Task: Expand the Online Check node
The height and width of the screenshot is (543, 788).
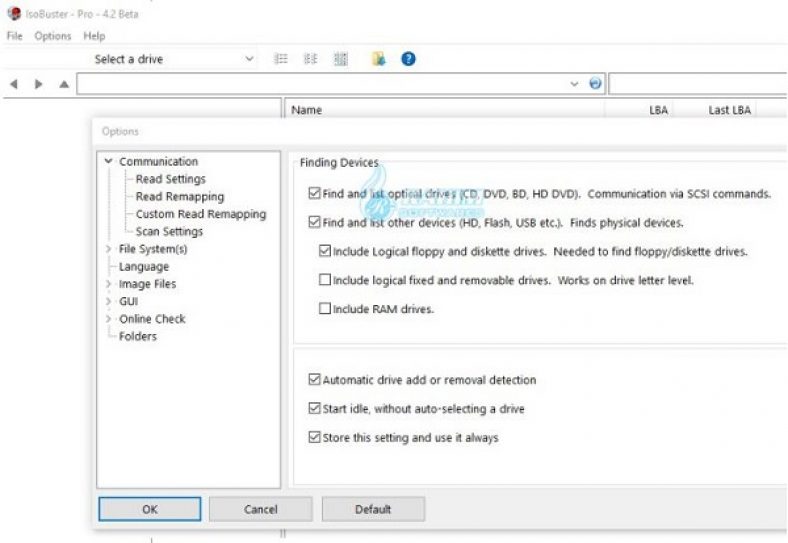Action: tap(108, 319)
